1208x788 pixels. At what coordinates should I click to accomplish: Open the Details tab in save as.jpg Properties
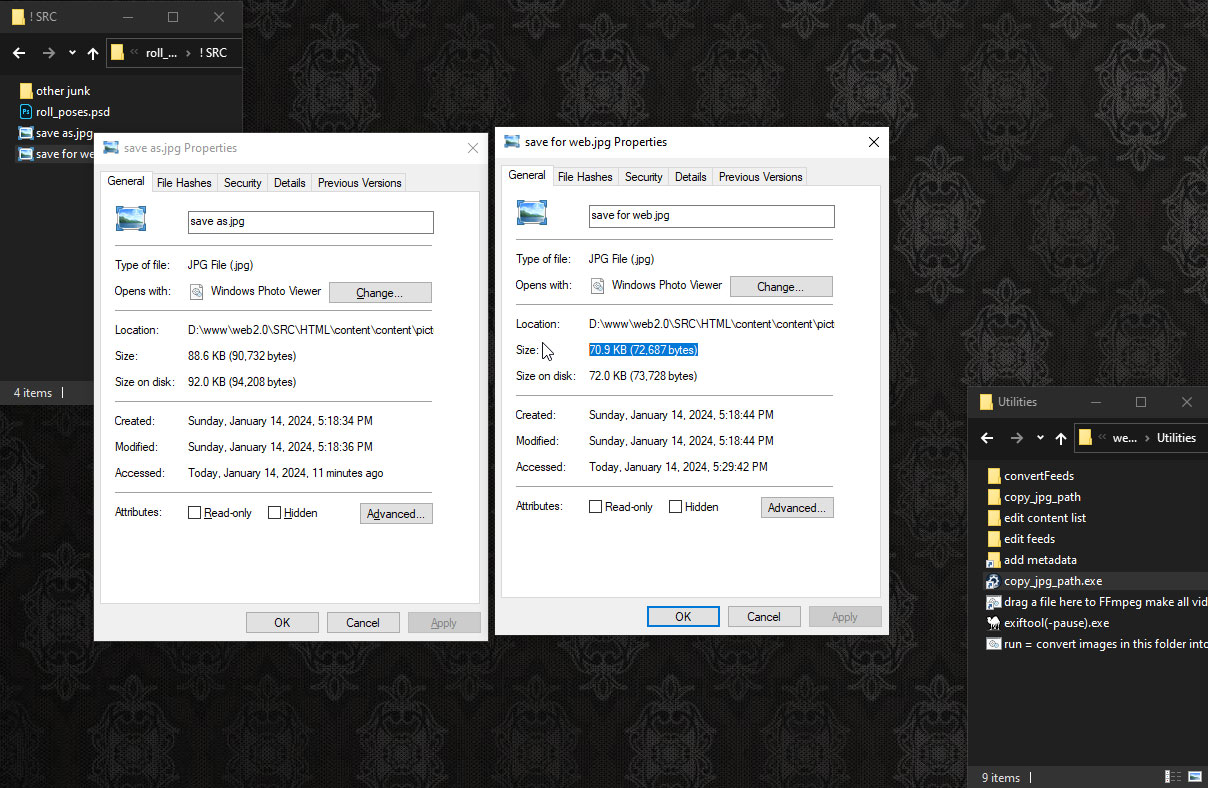click(x=289, y=183)
